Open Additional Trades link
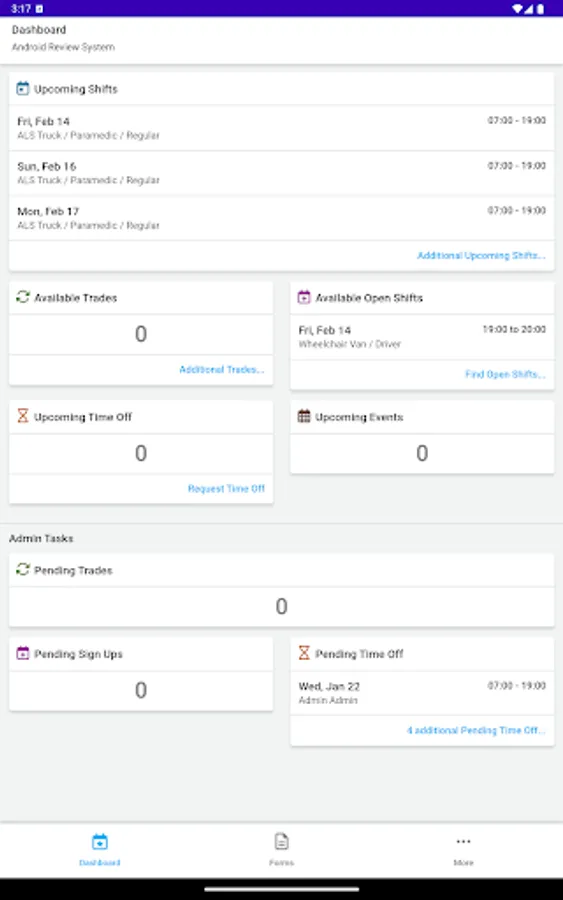563x900 pixels. 222,370
